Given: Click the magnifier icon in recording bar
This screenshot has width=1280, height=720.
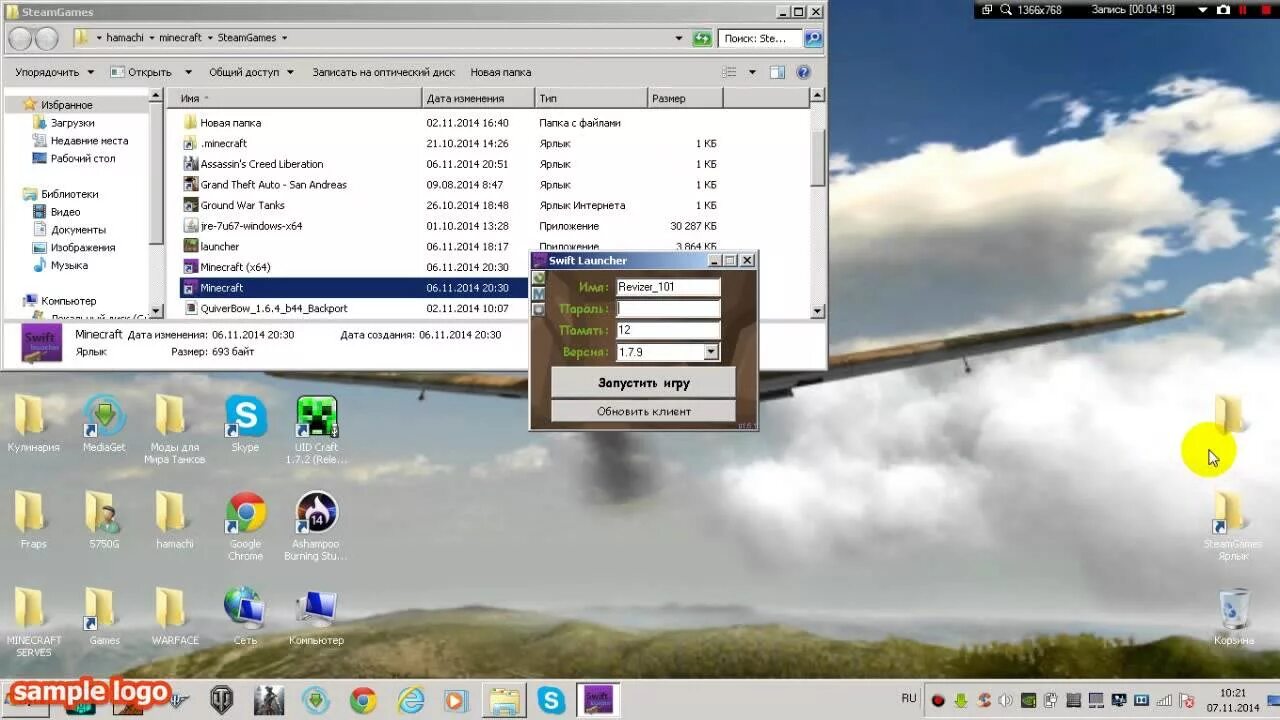Looking at the screenshot, I should [x=1005, y=9].
